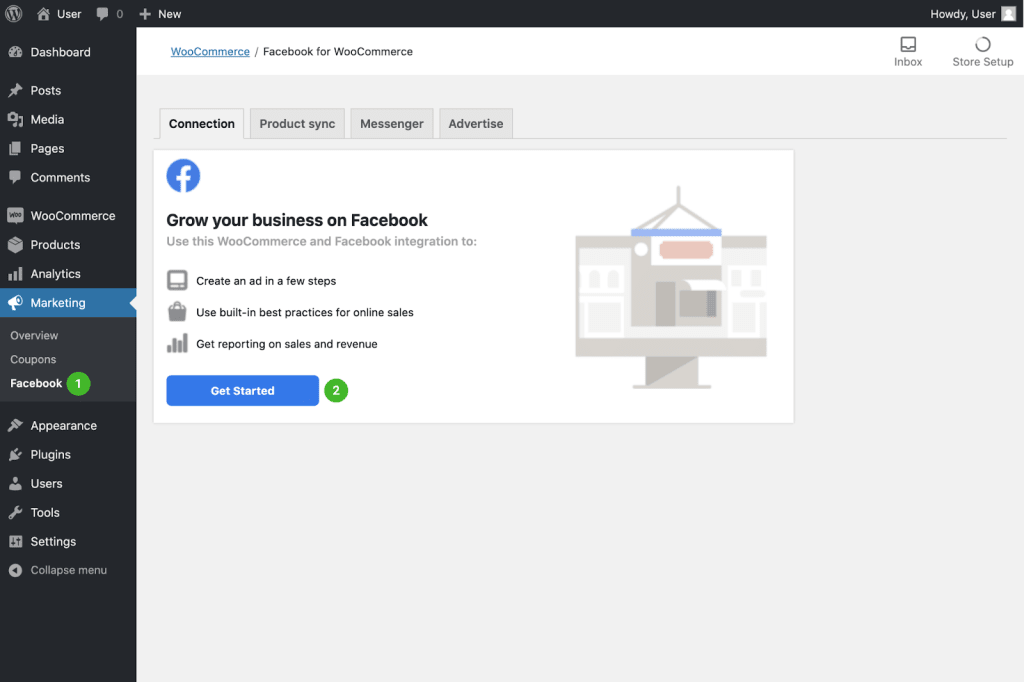Open the Inbox icon
Image resolution: width=1024 pixels, height=682 pixels.
click(908, 44)
